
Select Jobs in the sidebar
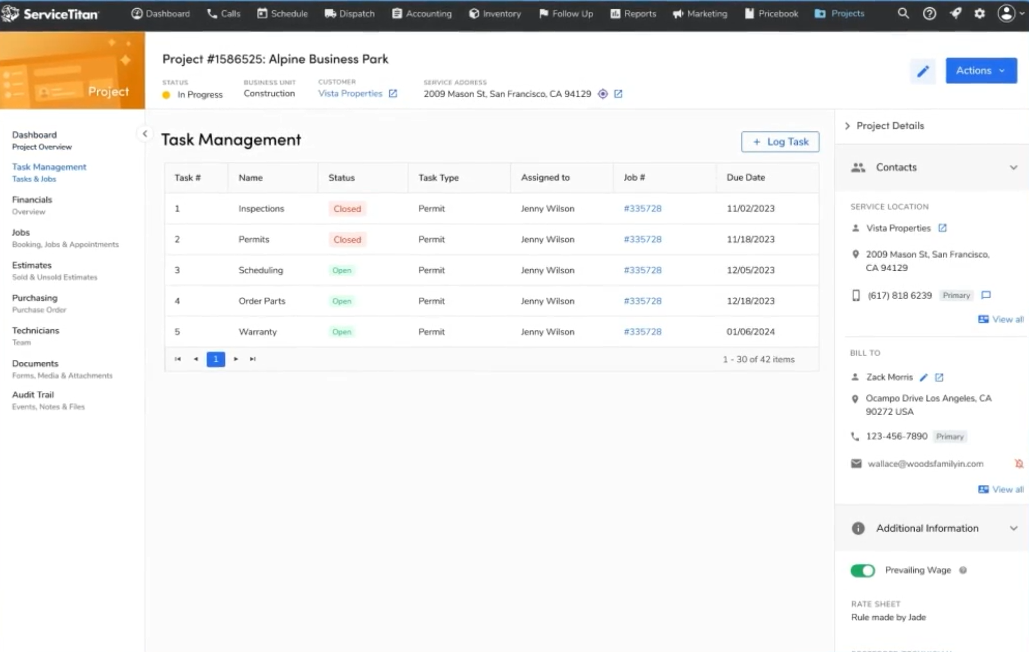[65, 238]
